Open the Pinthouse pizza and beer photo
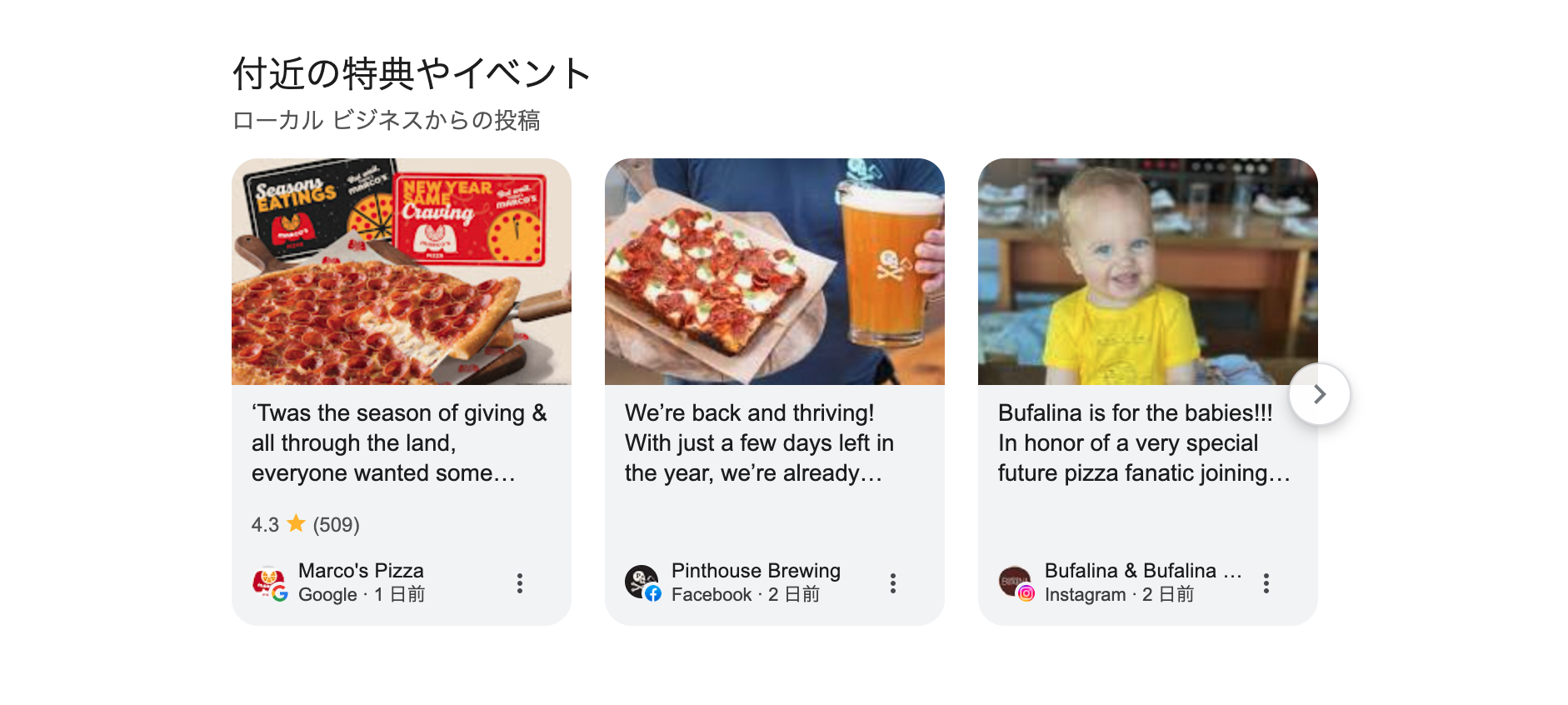Image resolution: width=1568 pixels, height=705 pixels. [x=775, y=272]
